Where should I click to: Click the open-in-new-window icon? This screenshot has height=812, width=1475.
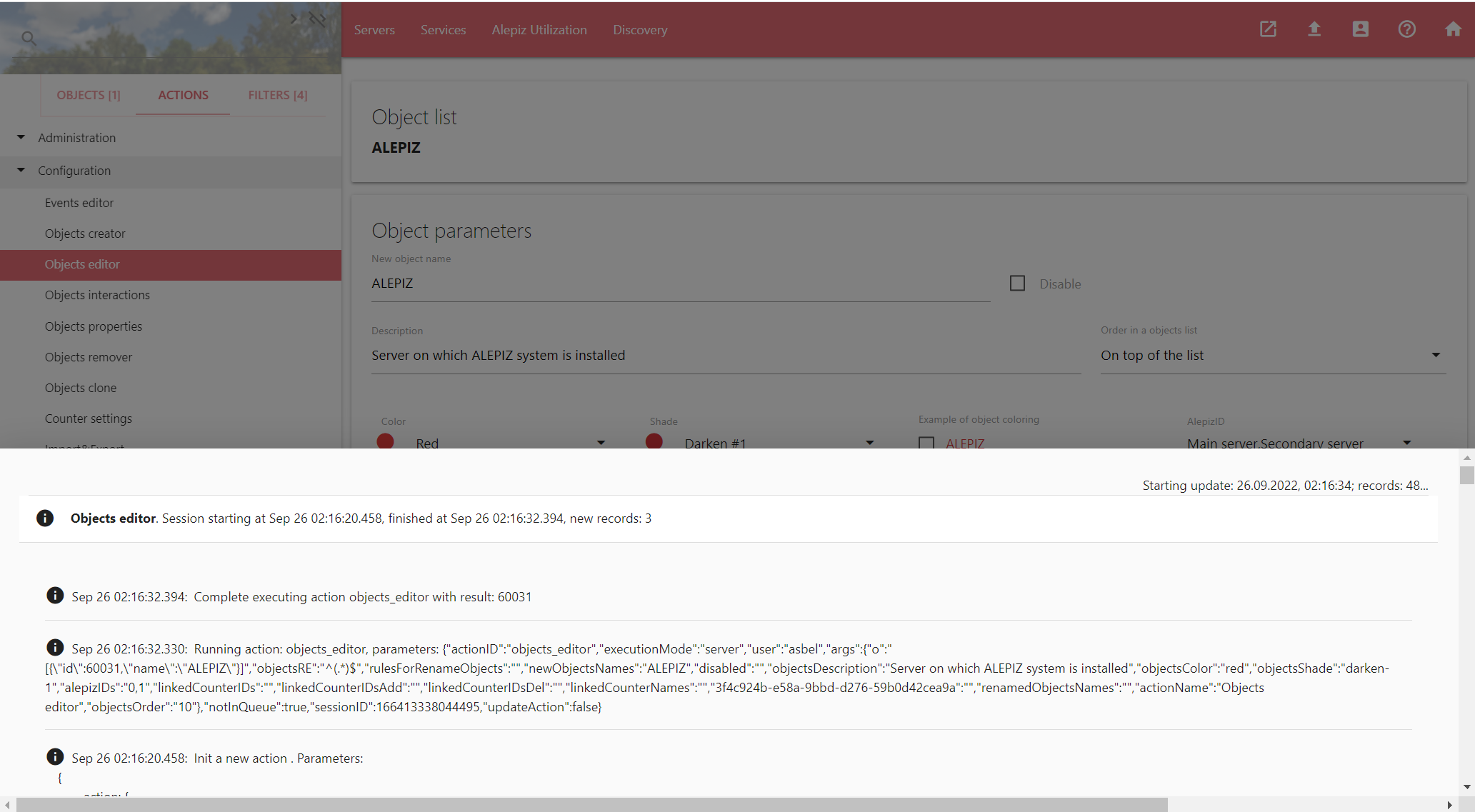(x=1268, y=29)
